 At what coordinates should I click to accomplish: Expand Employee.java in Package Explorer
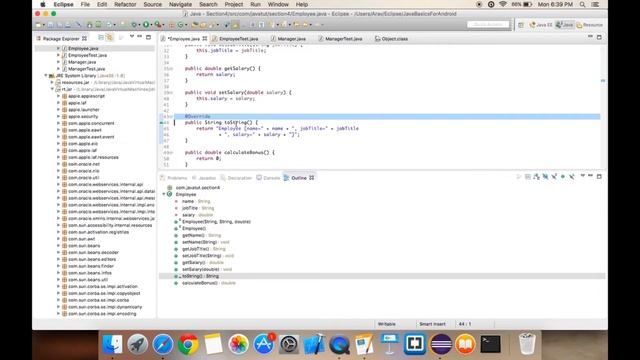[x=58, y=48]
